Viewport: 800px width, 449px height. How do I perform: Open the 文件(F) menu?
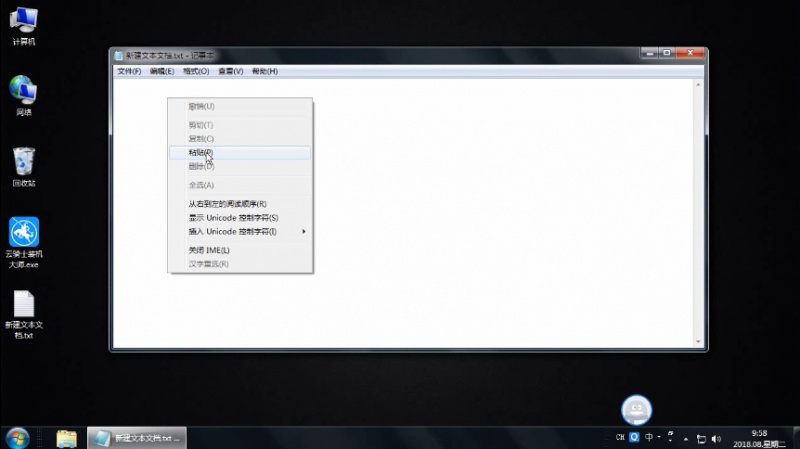click(129, 71)
